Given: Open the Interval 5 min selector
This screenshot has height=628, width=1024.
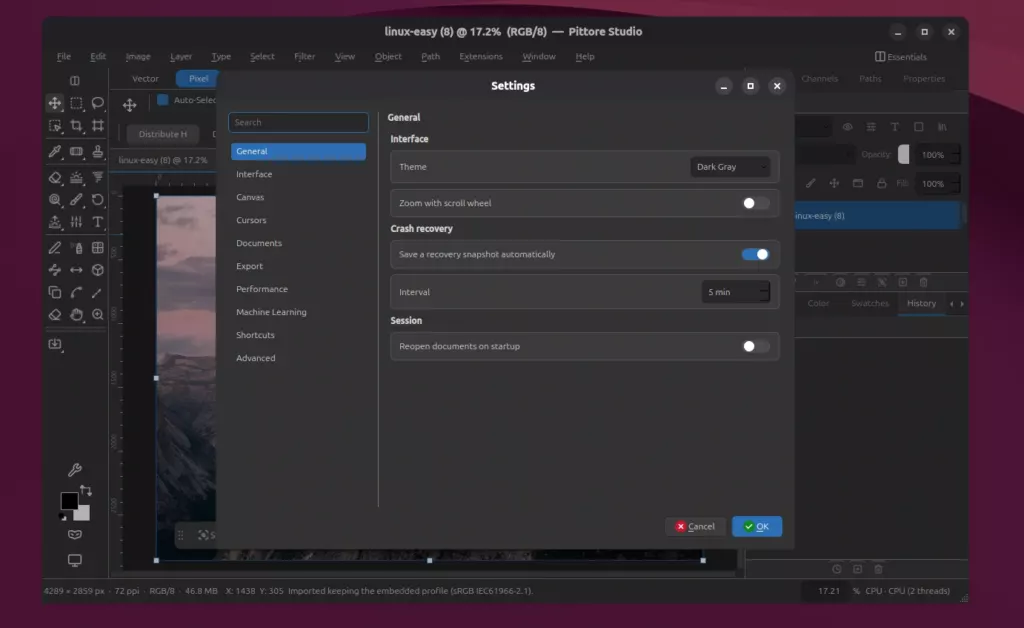Looking at the screenshot, I should (735, 292).
